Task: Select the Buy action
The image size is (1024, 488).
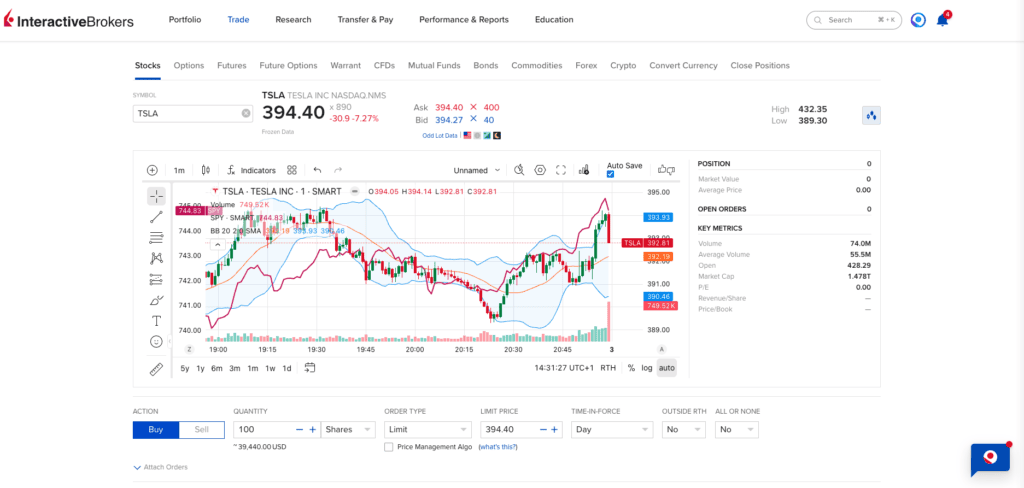Action: tap(155, 430)
